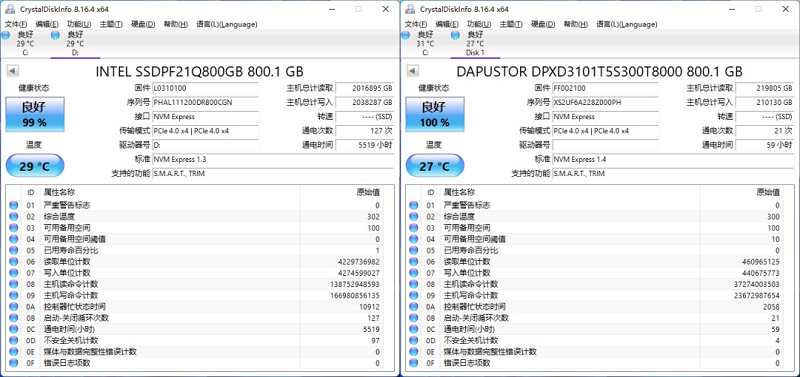Click the previous disk arrow in right window
The width and height of the screenshot is (800, 377).
(413, 71)
